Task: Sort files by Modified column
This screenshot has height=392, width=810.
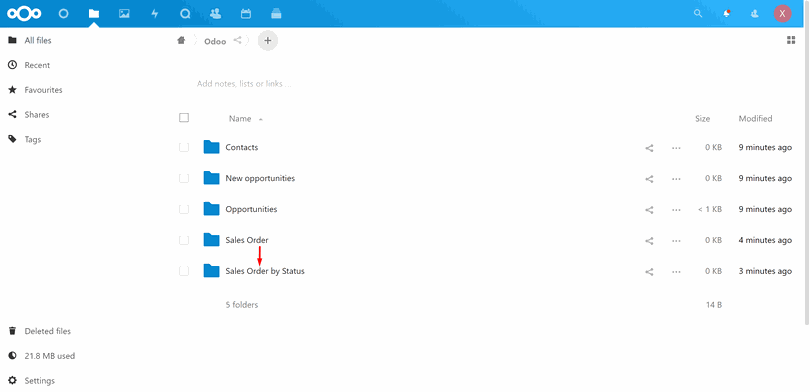Action: coord(755,119)
